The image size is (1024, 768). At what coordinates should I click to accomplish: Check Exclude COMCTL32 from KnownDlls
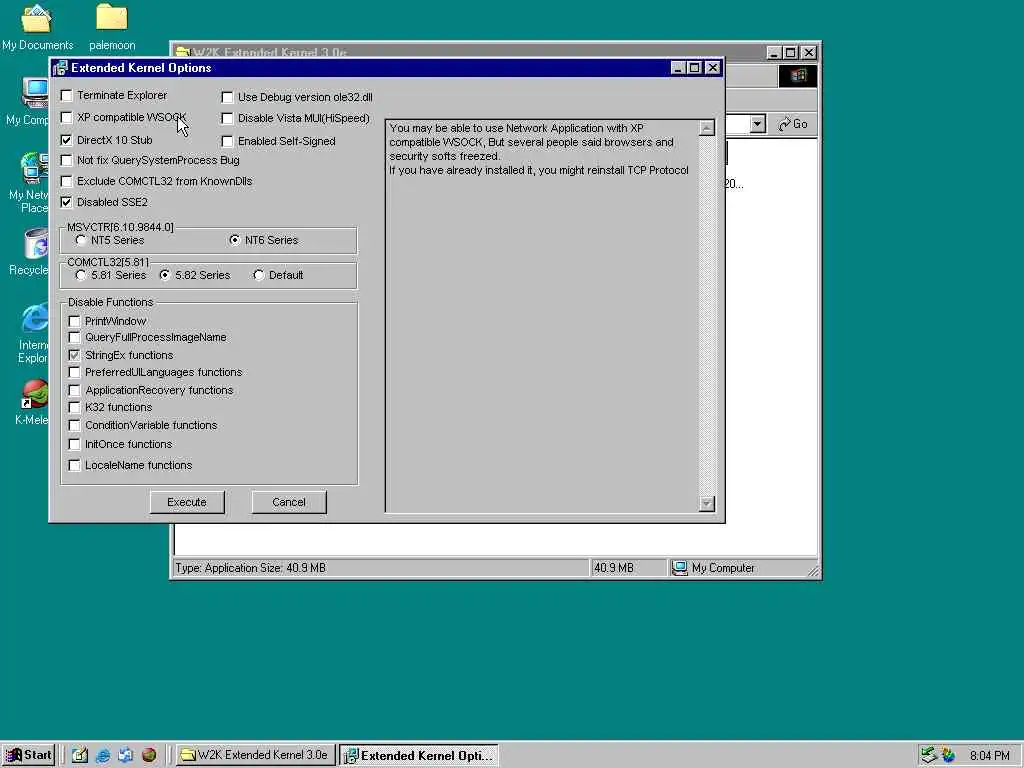[x=66, y=181]
